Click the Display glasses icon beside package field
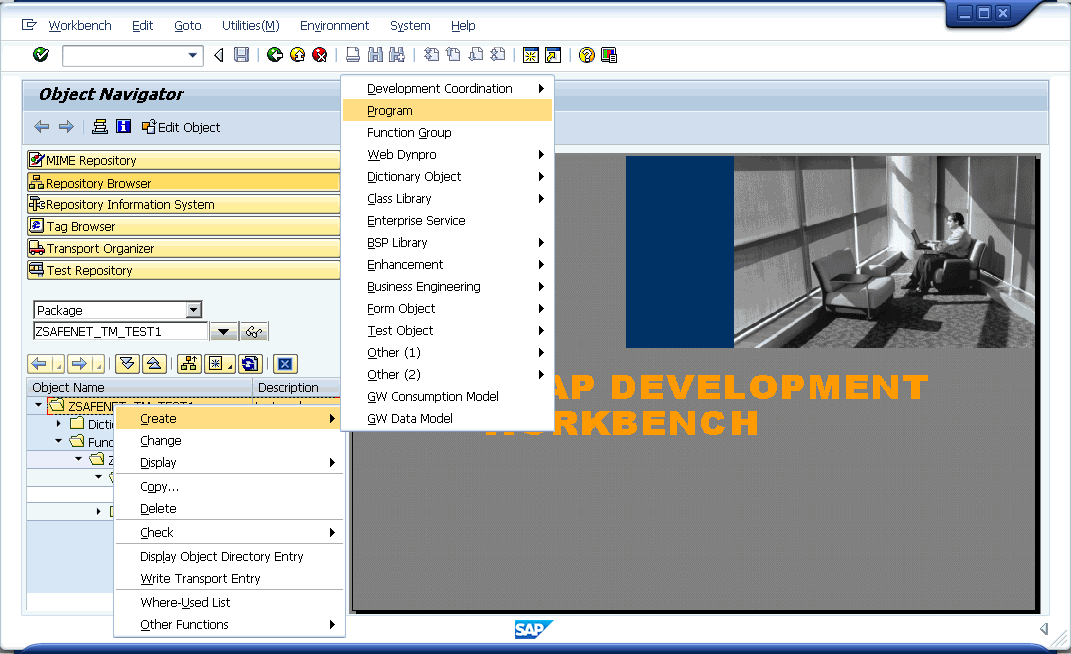1071x654 pixels. tap(254, 332)
